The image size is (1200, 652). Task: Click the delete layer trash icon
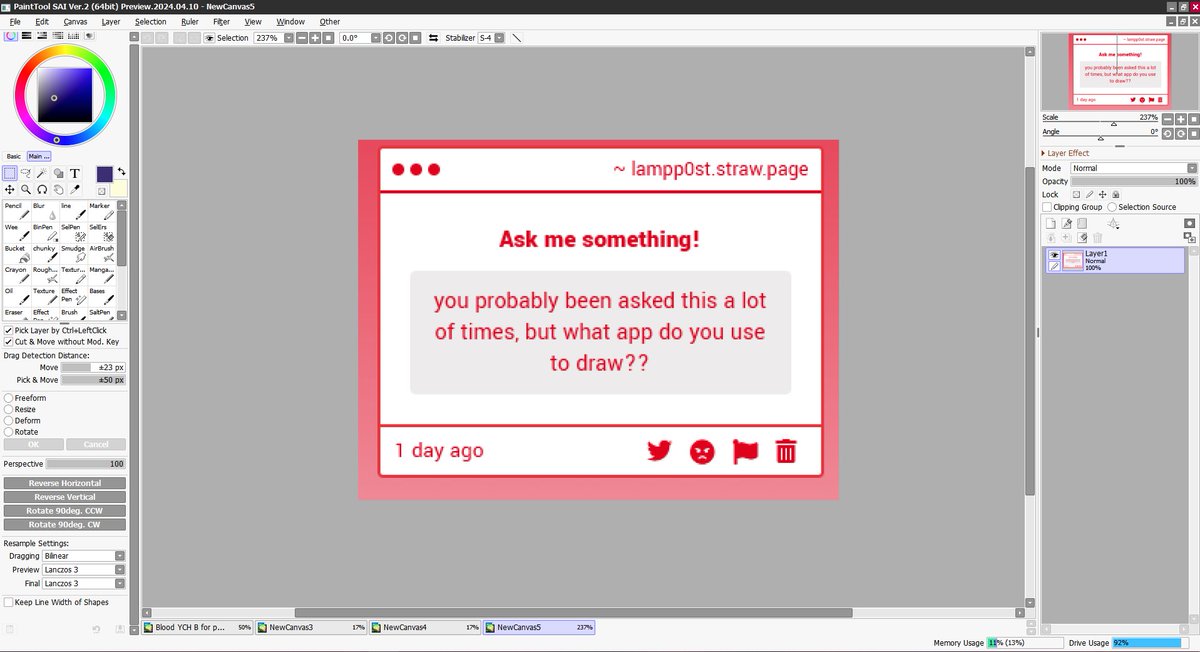1097,237
